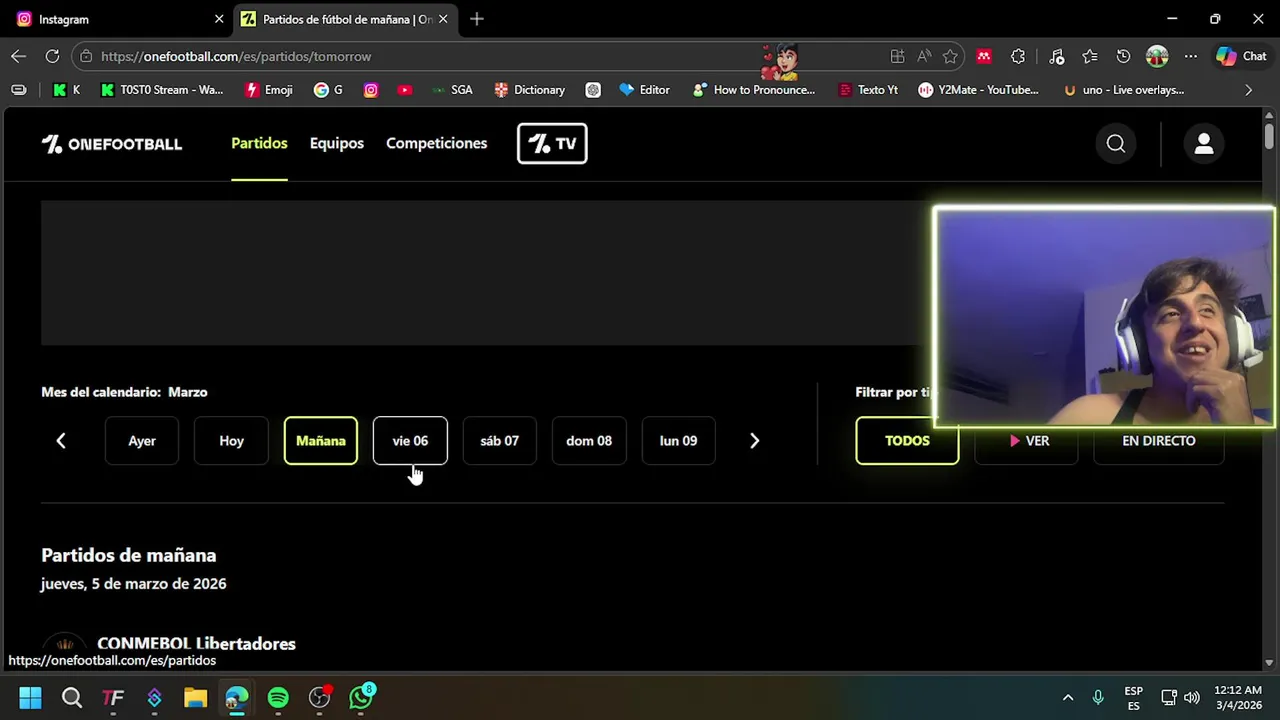Open the OneFootball search icon

pos(1116,144)
